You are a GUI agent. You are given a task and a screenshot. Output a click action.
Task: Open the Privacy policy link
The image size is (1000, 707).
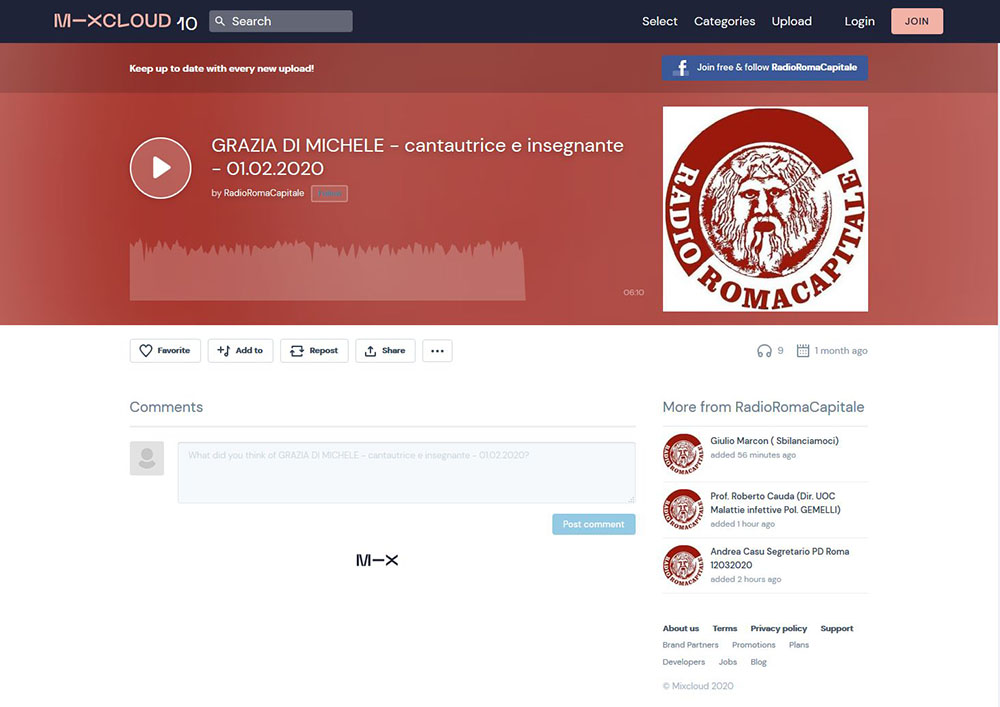(779, 629)
